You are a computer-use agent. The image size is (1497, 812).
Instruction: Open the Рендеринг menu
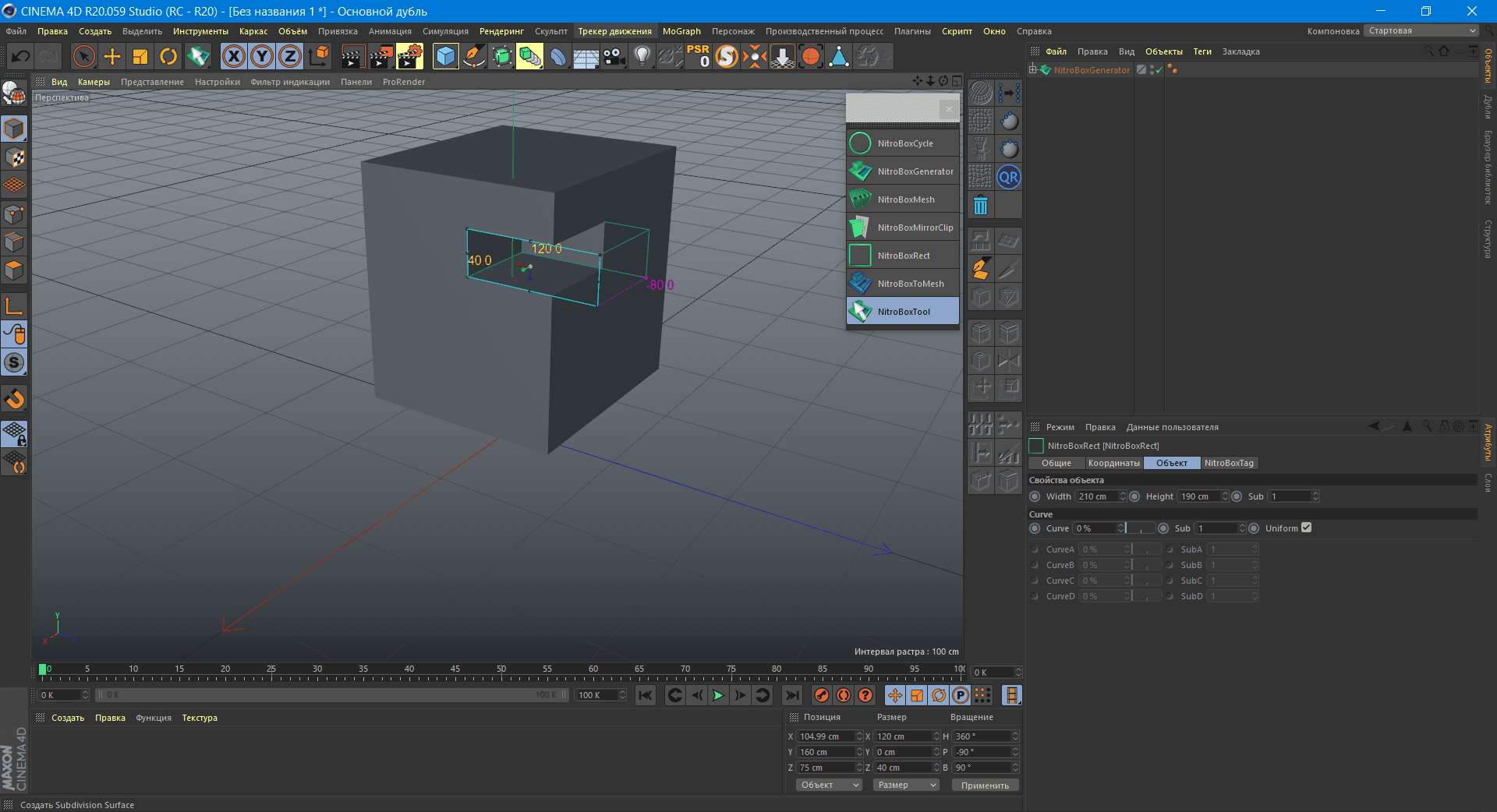tap(501, 31)
